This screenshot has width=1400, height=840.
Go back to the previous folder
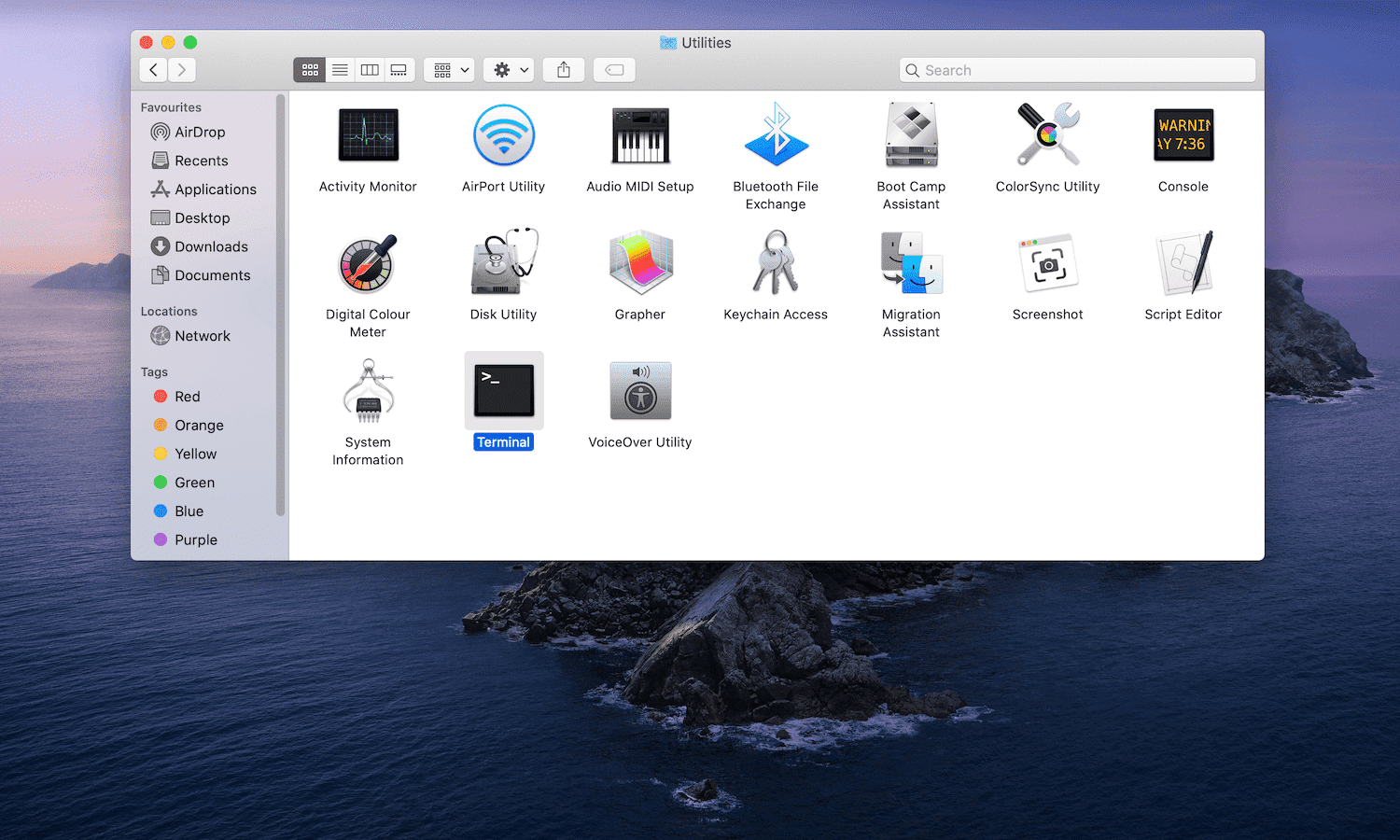[x=153, y=69]
